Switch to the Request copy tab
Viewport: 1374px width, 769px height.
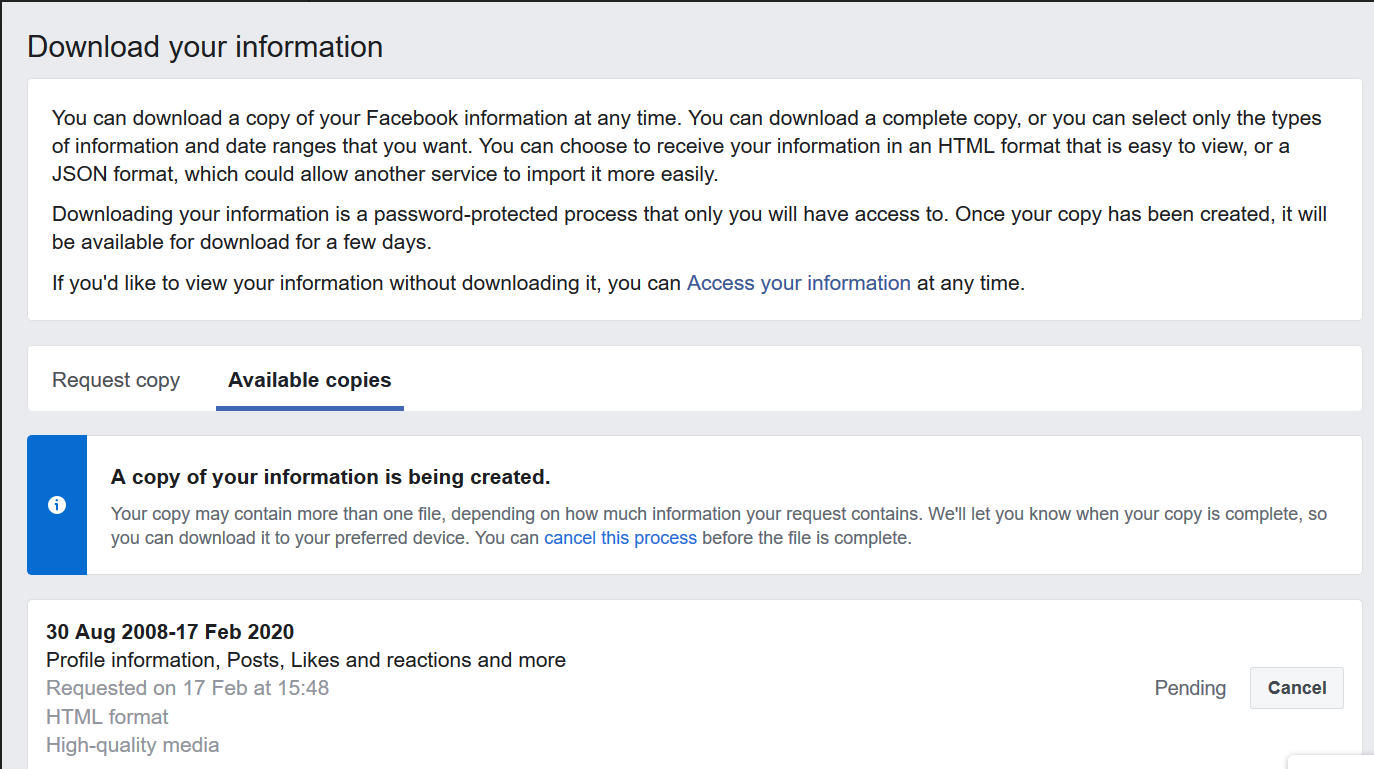coord(116,380)
